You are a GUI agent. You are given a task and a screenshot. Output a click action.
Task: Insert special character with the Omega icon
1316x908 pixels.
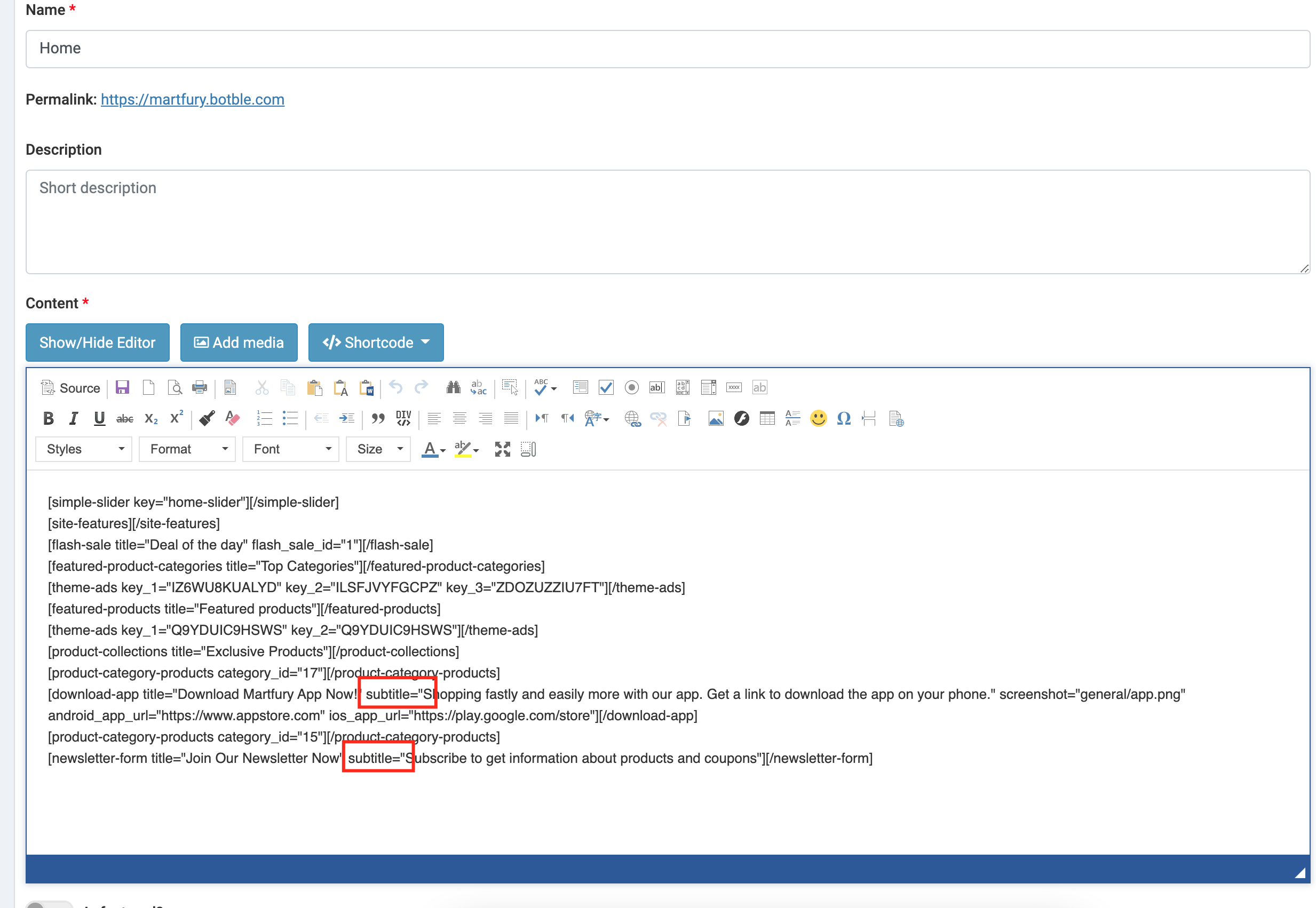843,419
